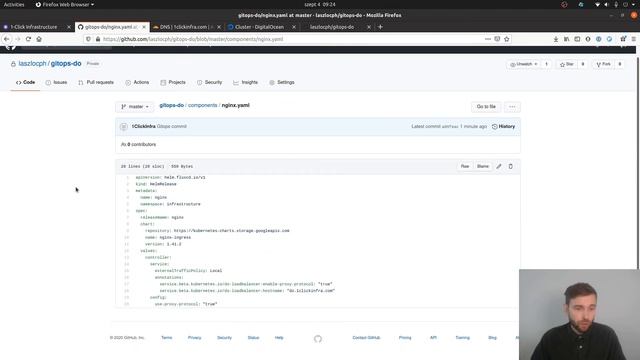Open the Firefox hamburger menu
The image size is (640, 360).
point(633,39)
